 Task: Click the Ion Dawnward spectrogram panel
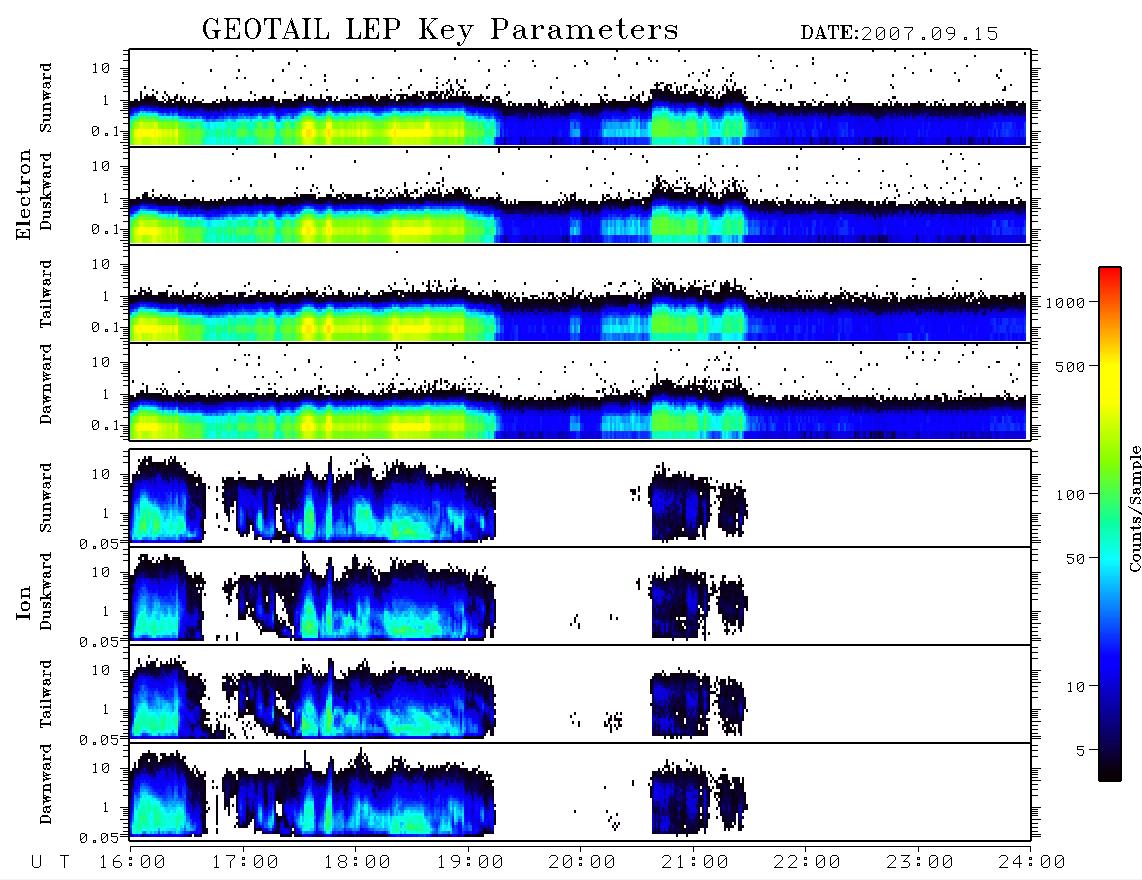pyautogui.click(x=580, y=792)
